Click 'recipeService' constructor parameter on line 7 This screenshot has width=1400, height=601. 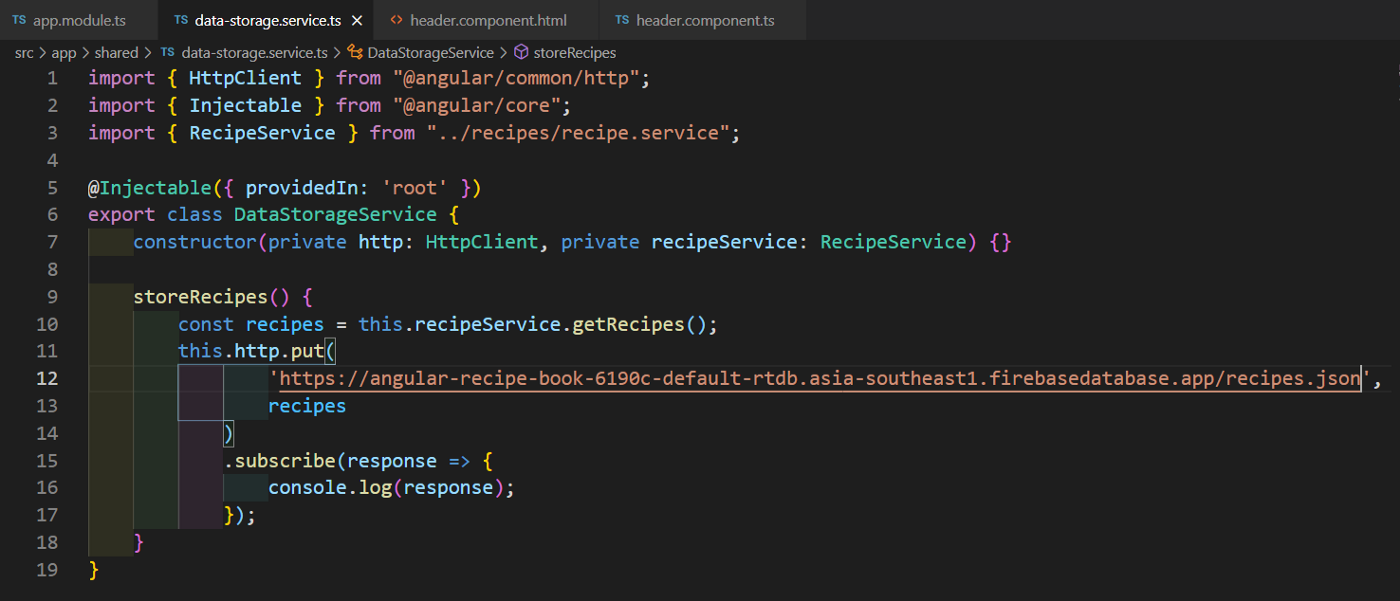[x=724, y=242]
